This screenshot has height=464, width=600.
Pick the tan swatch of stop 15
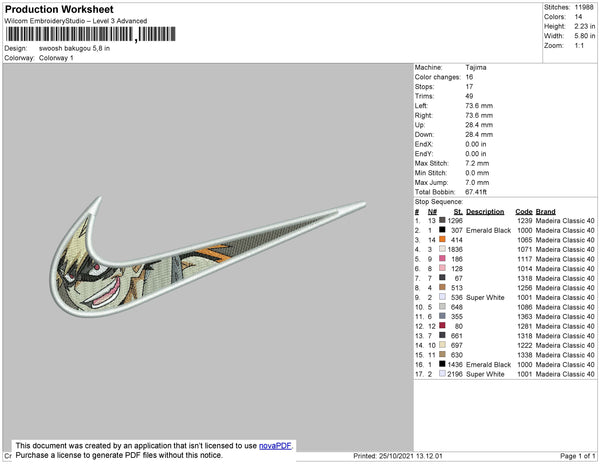(442, 354)
